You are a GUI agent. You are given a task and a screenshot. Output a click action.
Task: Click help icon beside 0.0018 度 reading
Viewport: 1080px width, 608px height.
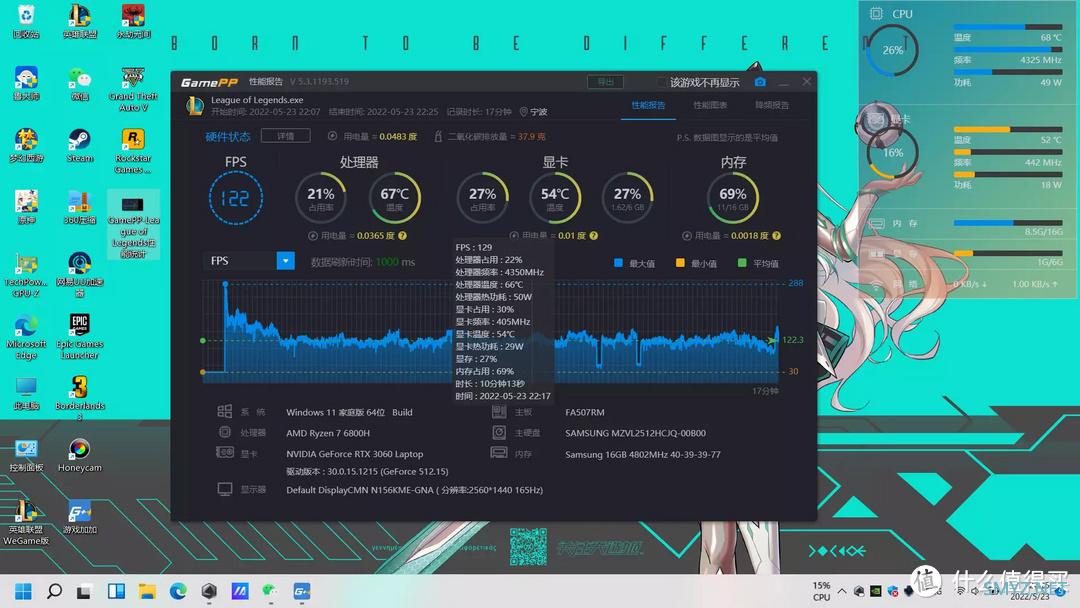click(x=776, y=235)
